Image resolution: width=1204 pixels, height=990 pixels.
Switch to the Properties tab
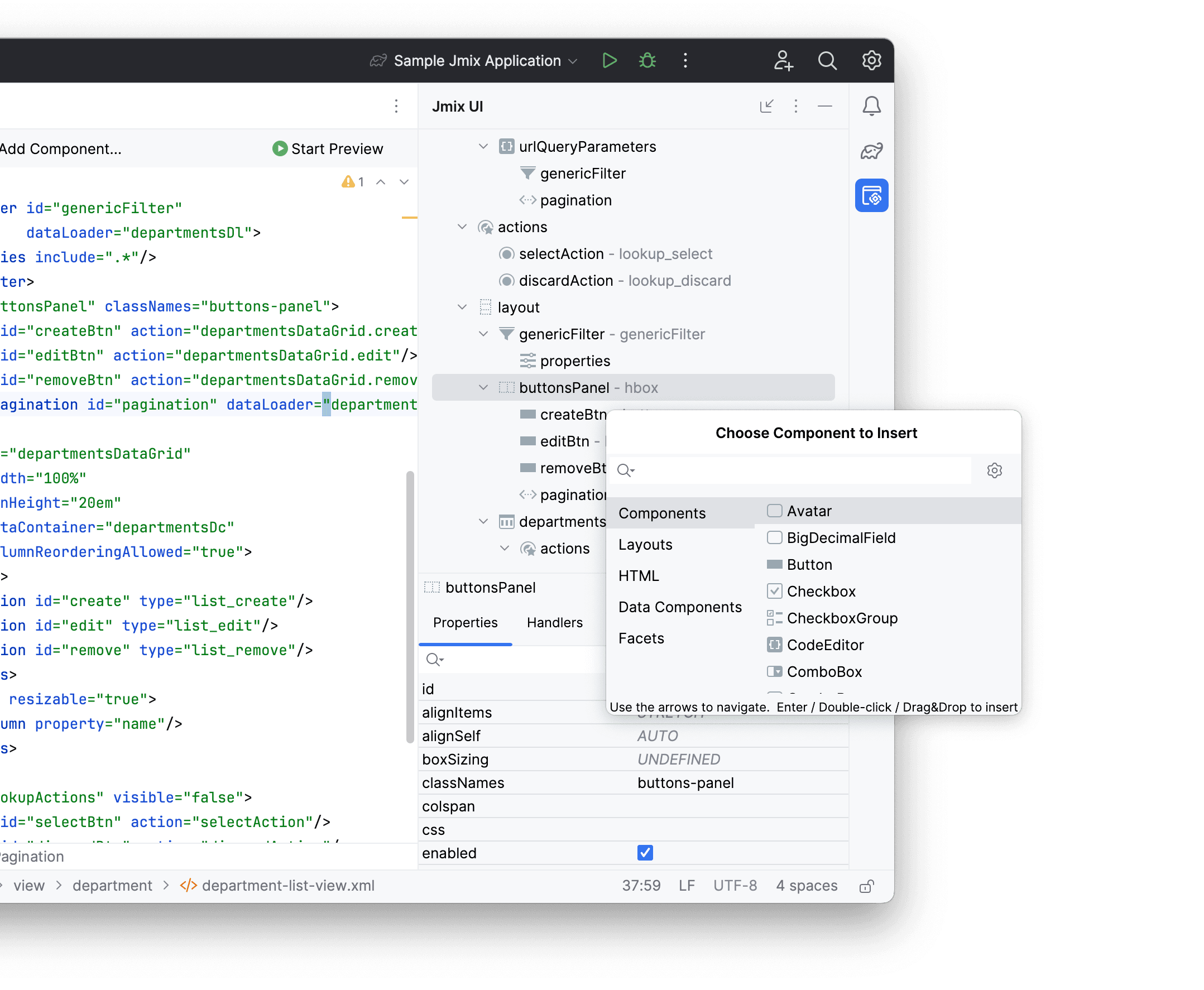click(x=465, y=623)
